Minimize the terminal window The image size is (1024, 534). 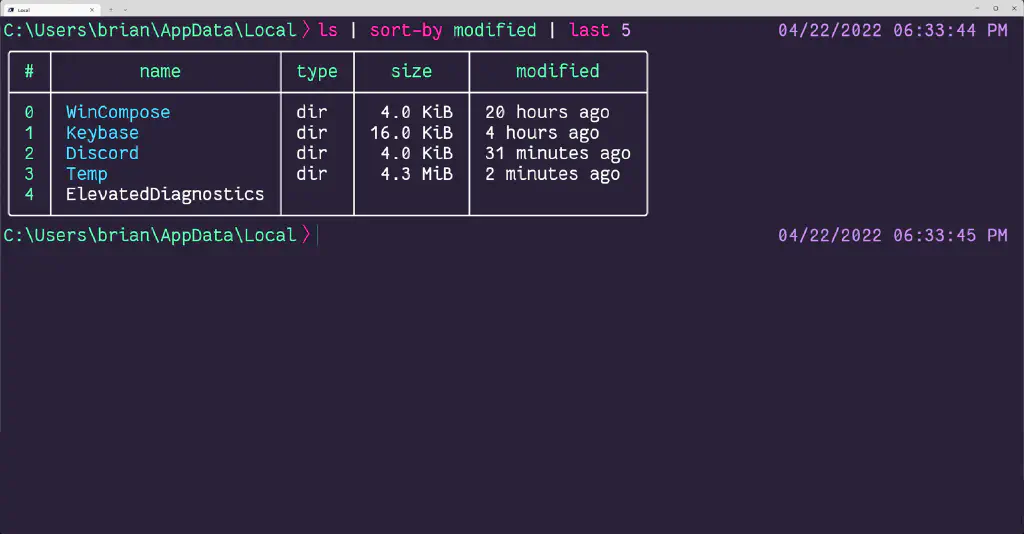pyautogui.click(x=977, y=8)
